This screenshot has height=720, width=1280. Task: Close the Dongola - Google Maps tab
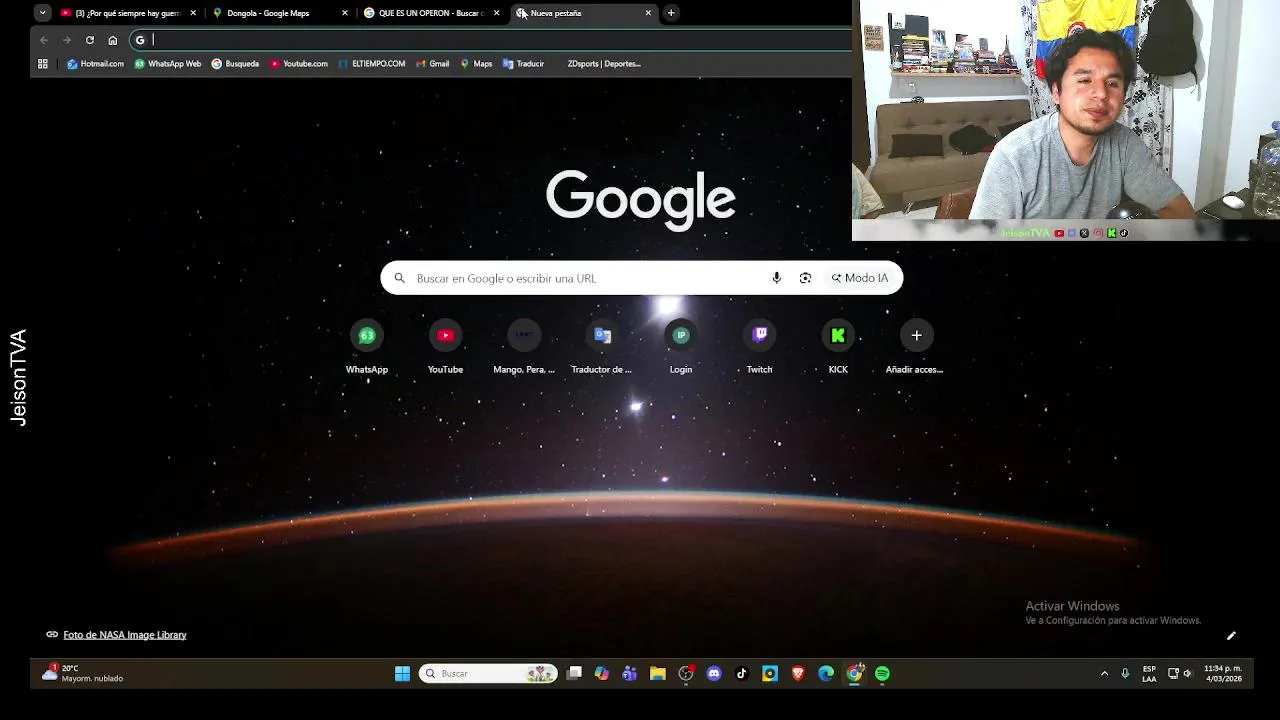tap(345, 13)
